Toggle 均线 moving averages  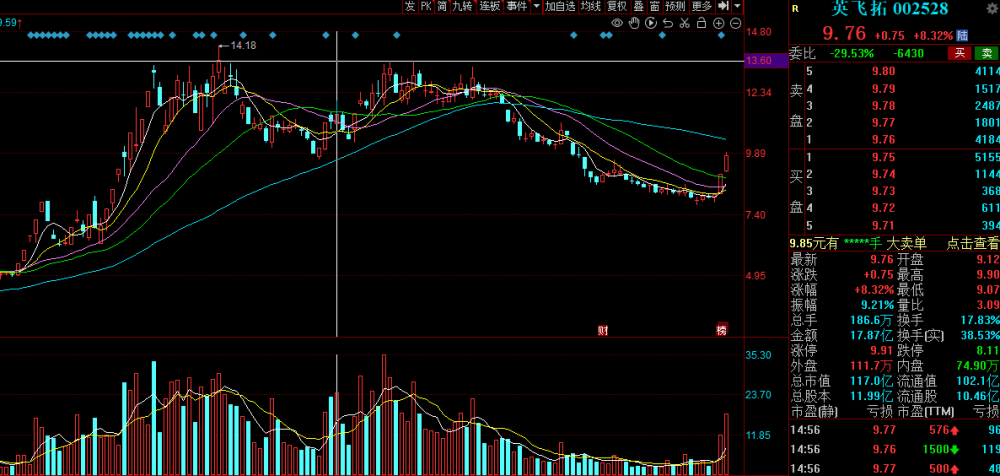pyautogui.click(x=591, y=6)
